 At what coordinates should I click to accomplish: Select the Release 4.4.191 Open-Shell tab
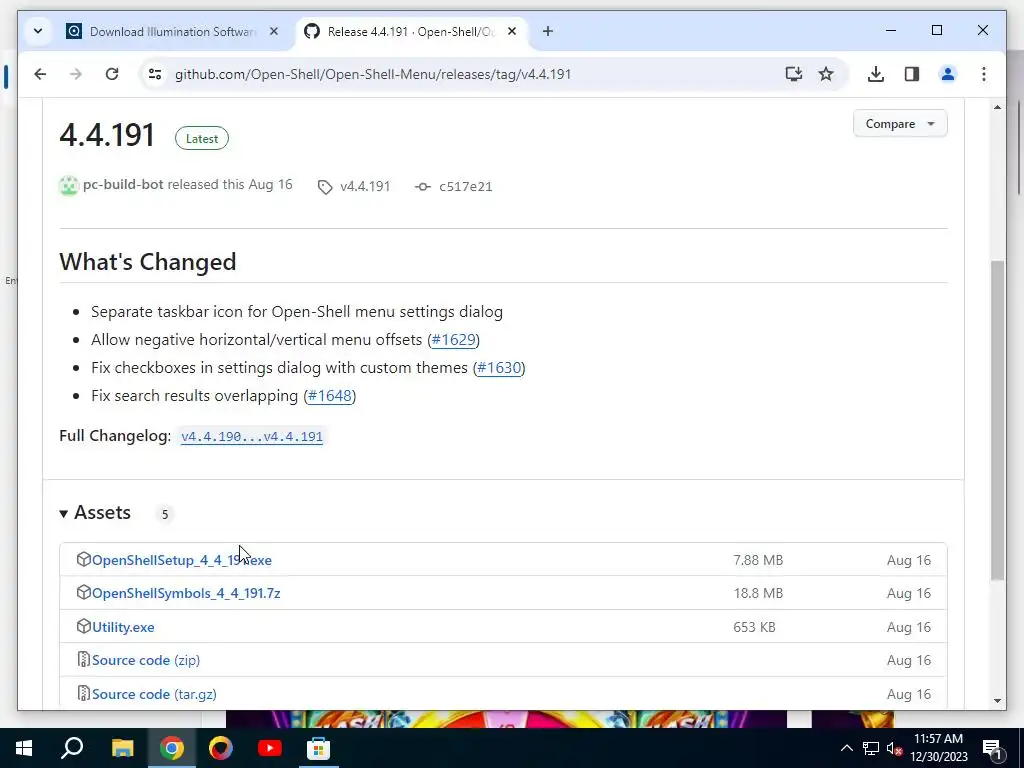411,31
